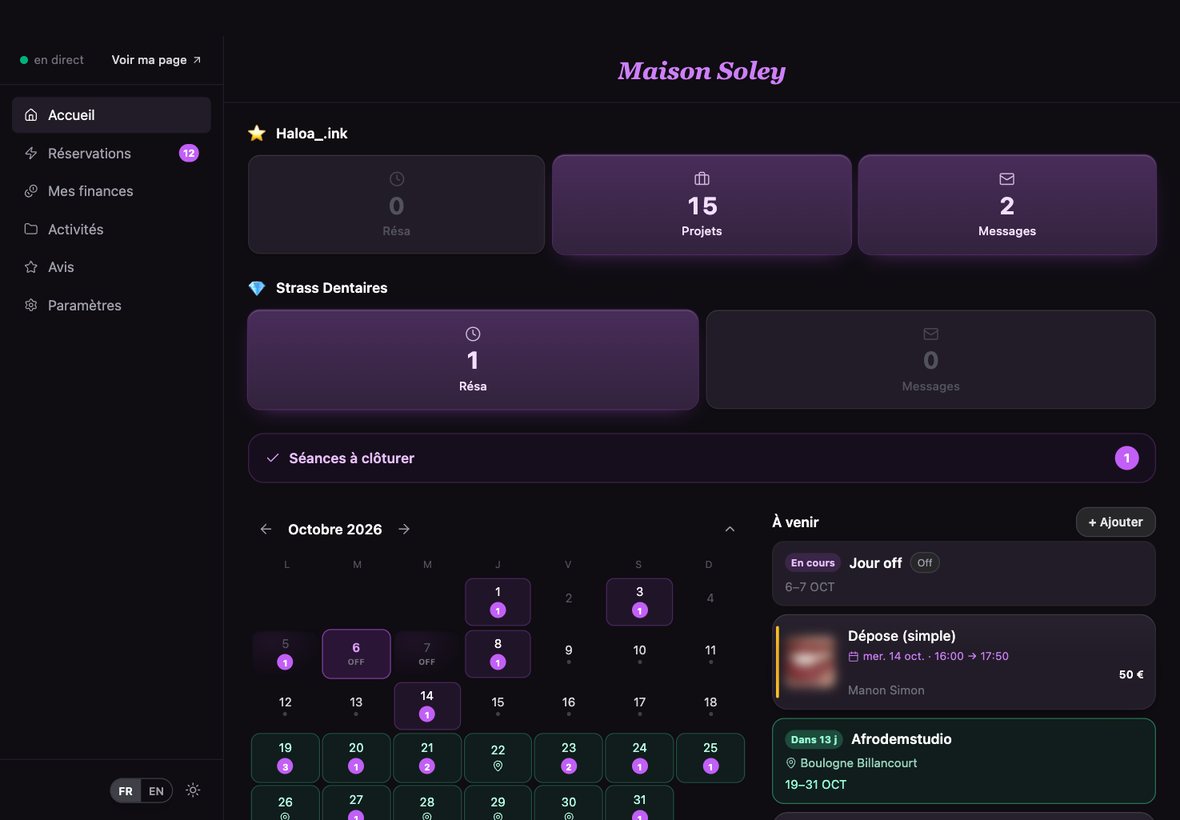This screenshot has width=1180, height=820.
Task: Click the Boulogne Billancourt location pin icon
Action: coord(791,763)
